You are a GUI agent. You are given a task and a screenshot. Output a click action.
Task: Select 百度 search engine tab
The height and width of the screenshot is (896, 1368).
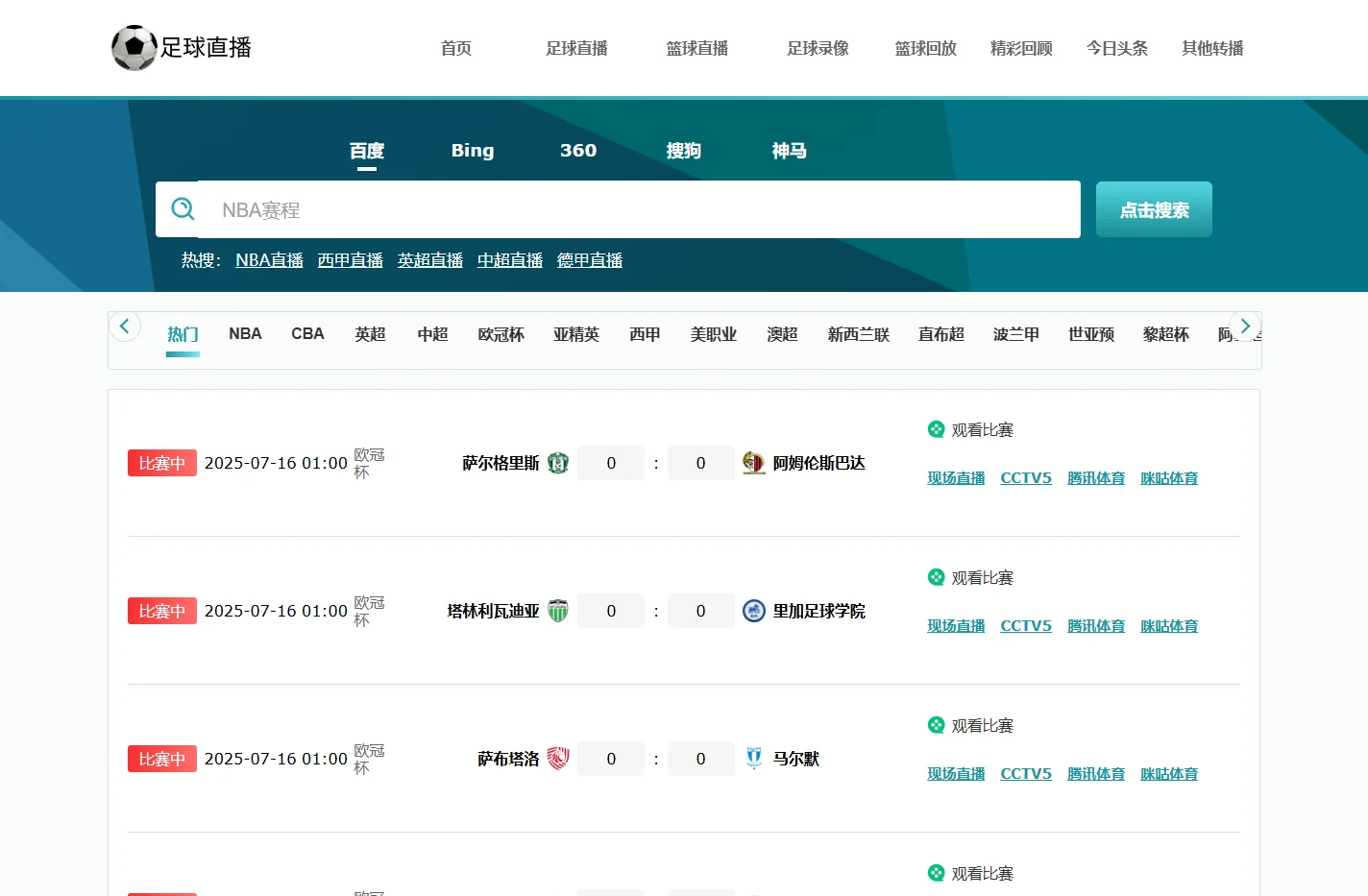[367, 151]
